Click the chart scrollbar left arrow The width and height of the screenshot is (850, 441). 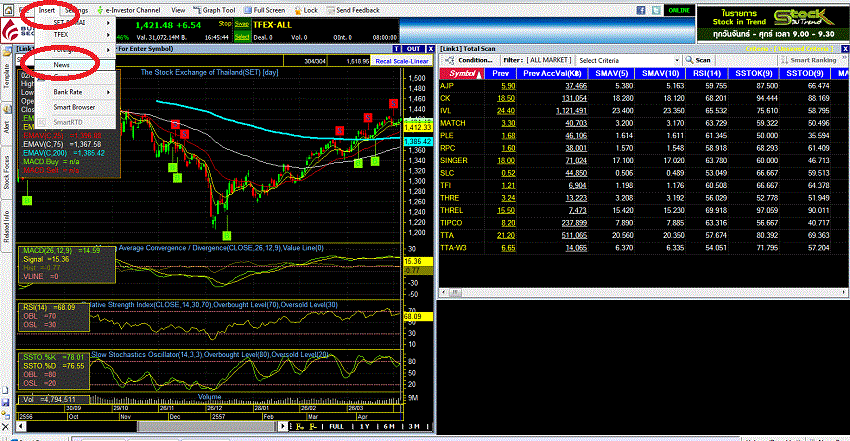point(21,426)
